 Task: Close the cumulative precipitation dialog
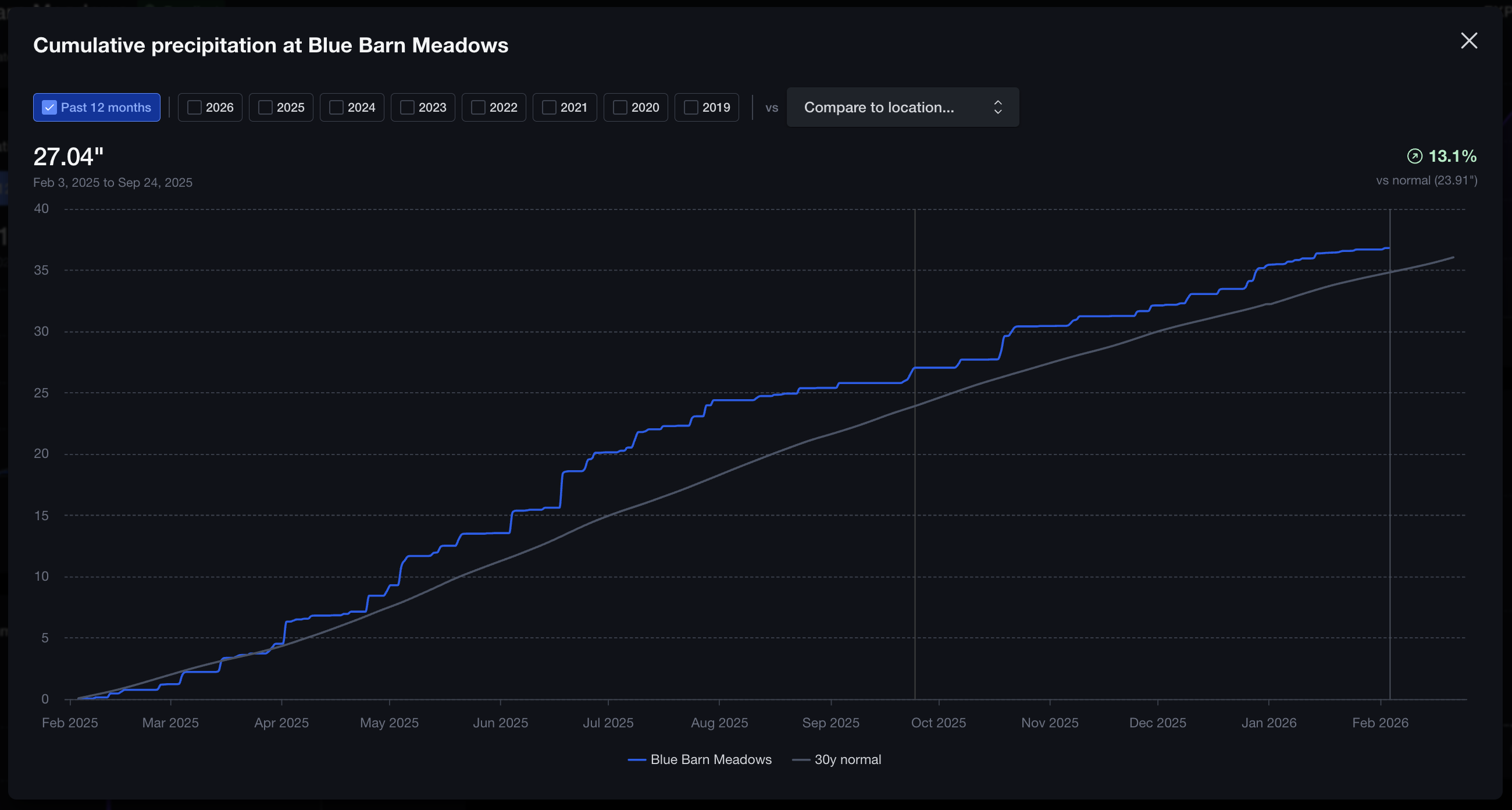click(x=1468, y=41)
